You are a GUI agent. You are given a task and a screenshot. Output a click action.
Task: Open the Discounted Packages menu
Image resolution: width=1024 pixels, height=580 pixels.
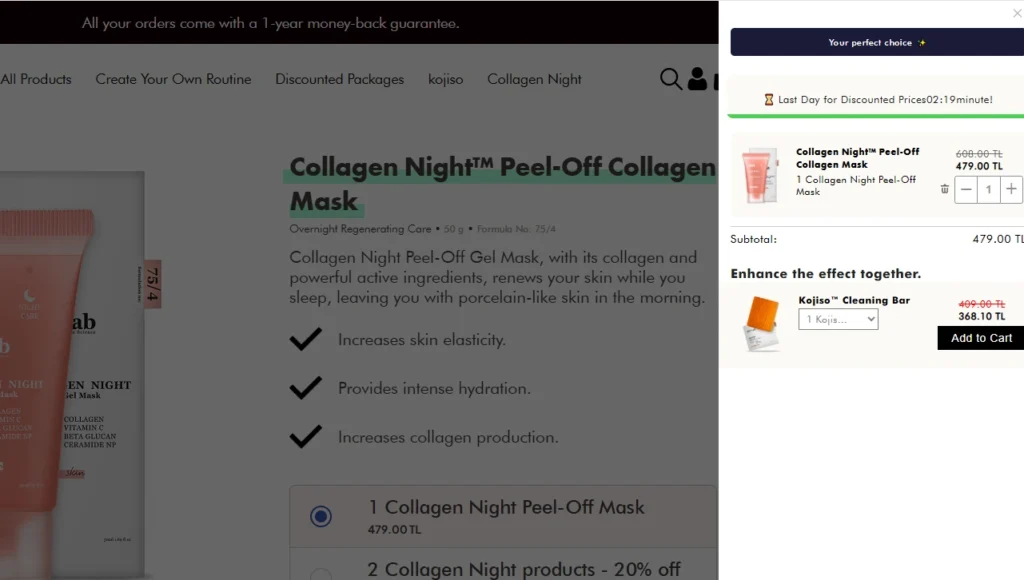pyautogui.click(x=339, y=79)
